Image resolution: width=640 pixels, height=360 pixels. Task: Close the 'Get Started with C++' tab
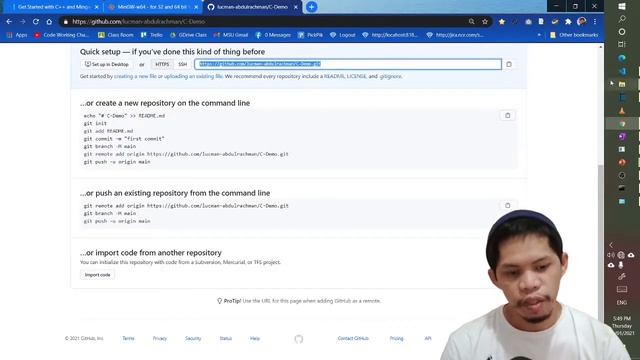click(x=96, y=7)
